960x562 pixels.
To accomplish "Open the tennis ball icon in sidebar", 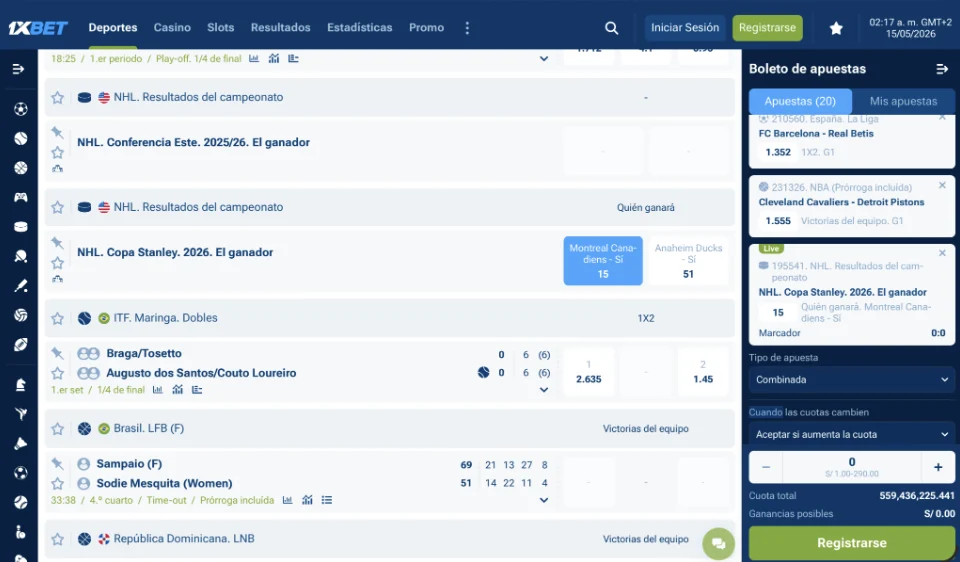I will [21, 138].
